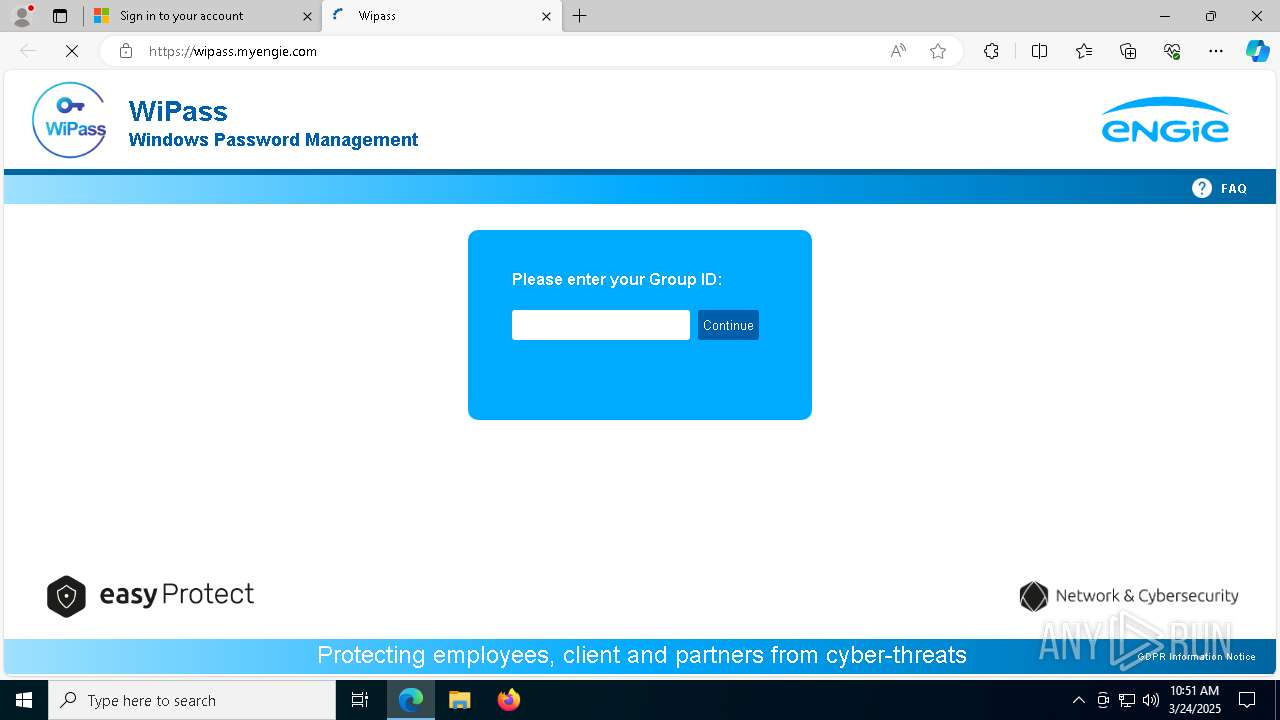The height and width of the screenshot is (720, 1280).
Task: Open the Copilot sidebar
Action: pos(1257,51)
